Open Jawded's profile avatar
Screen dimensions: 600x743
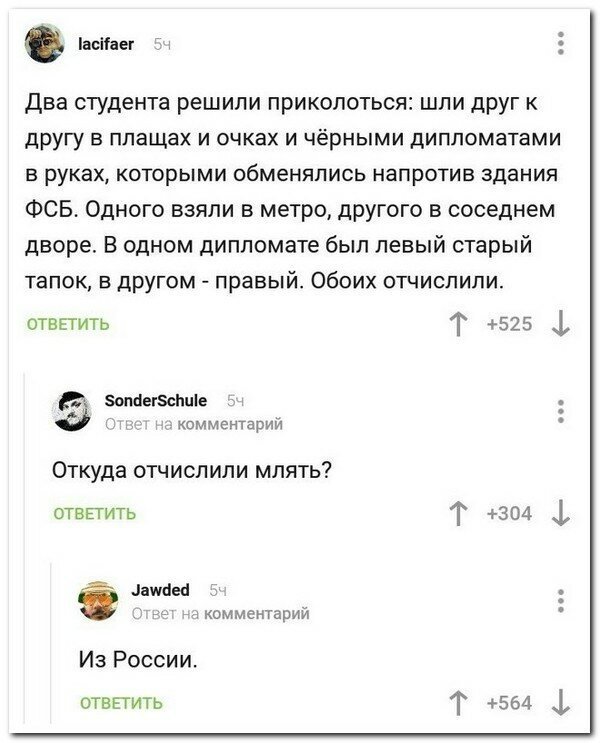click(98, 600)
